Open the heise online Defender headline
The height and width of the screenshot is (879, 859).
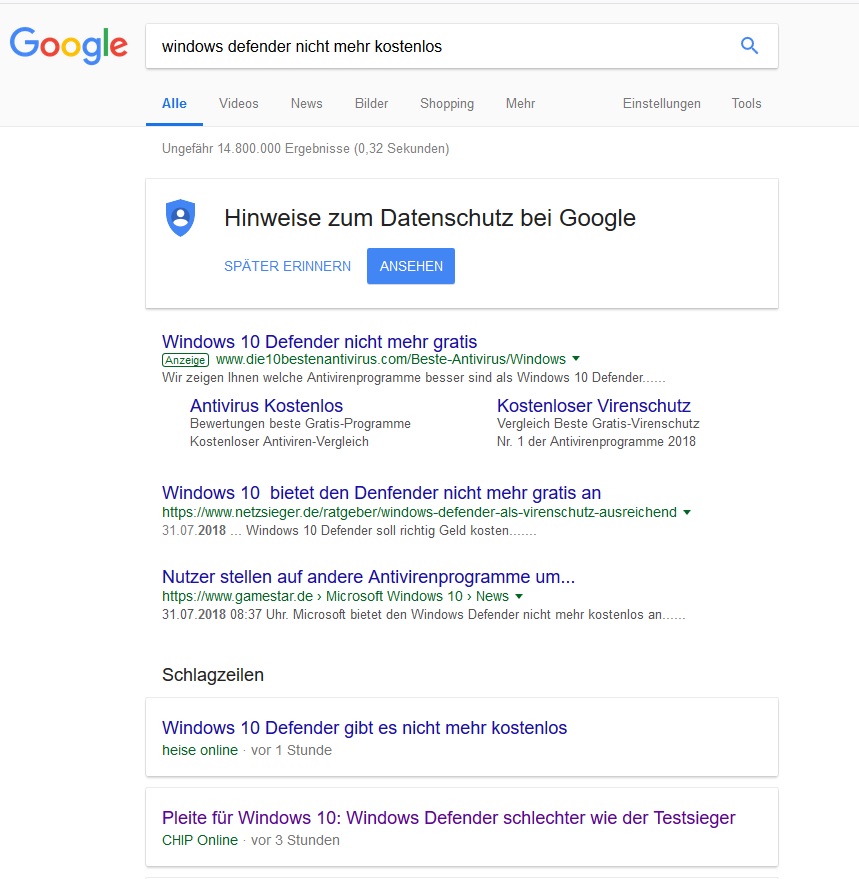[364, 728]
